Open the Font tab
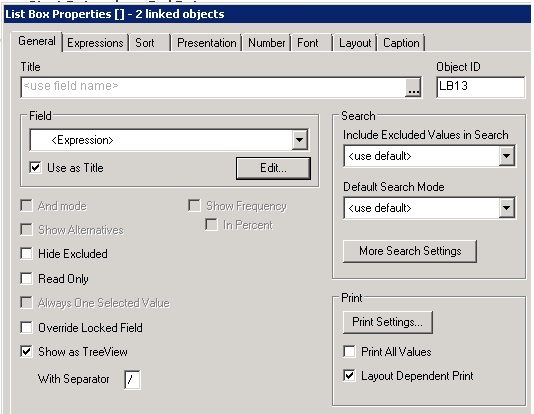Screen dimensions: 534x414 point(312,43)
